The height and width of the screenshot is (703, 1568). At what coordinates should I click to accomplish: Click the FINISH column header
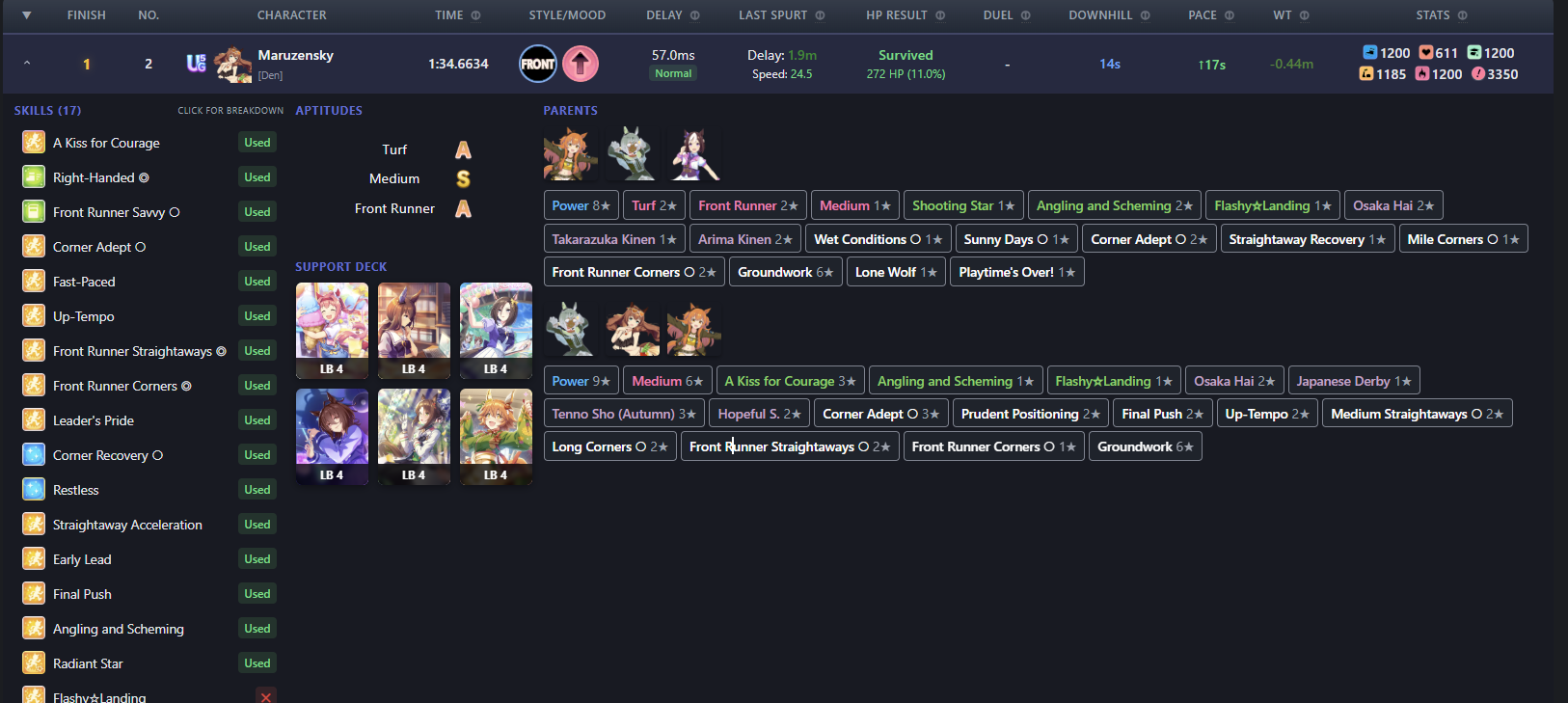(87, 15)
